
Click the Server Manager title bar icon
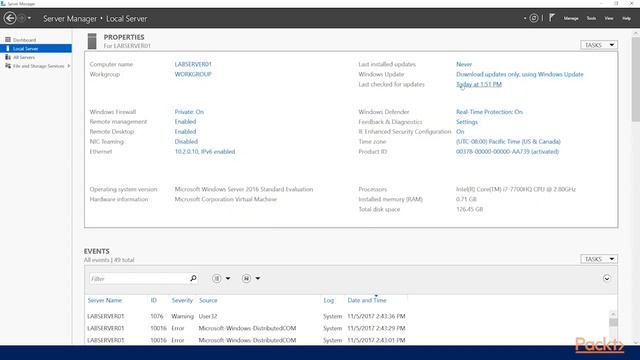3,3
